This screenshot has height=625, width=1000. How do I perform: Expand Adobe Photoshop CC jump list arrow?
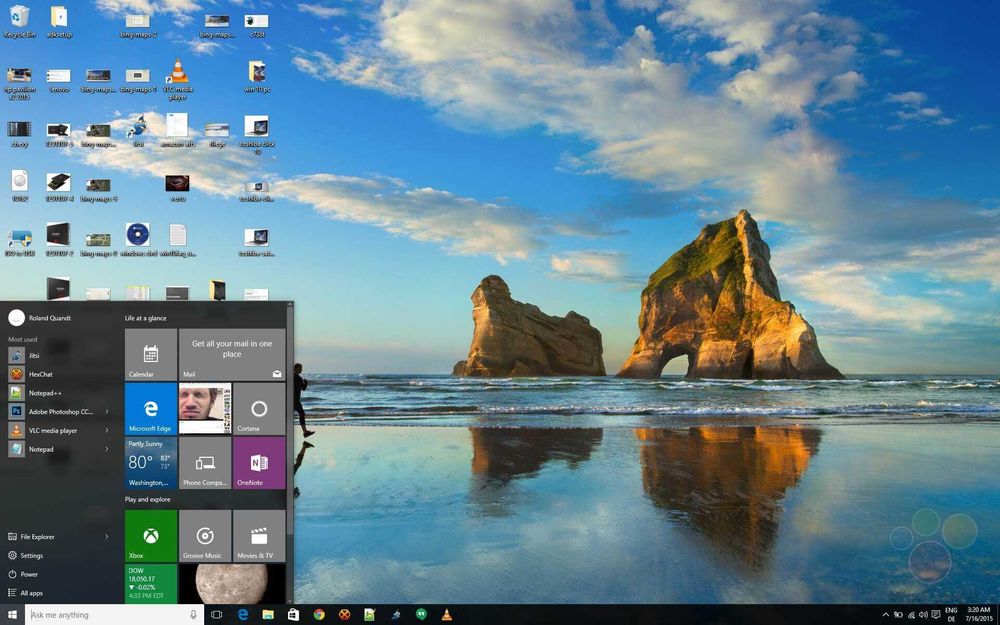point(107,412)
